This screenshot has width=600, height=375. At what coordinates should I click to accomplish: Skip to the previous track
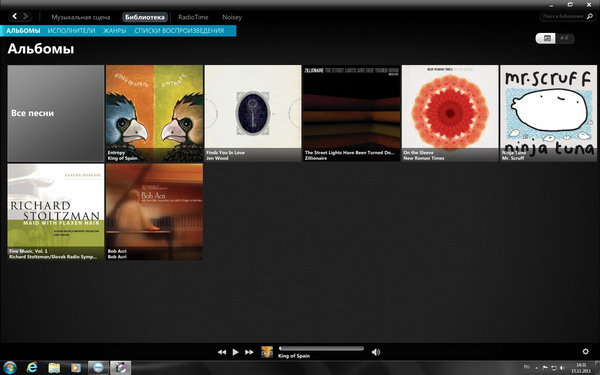tap(222, 352)
